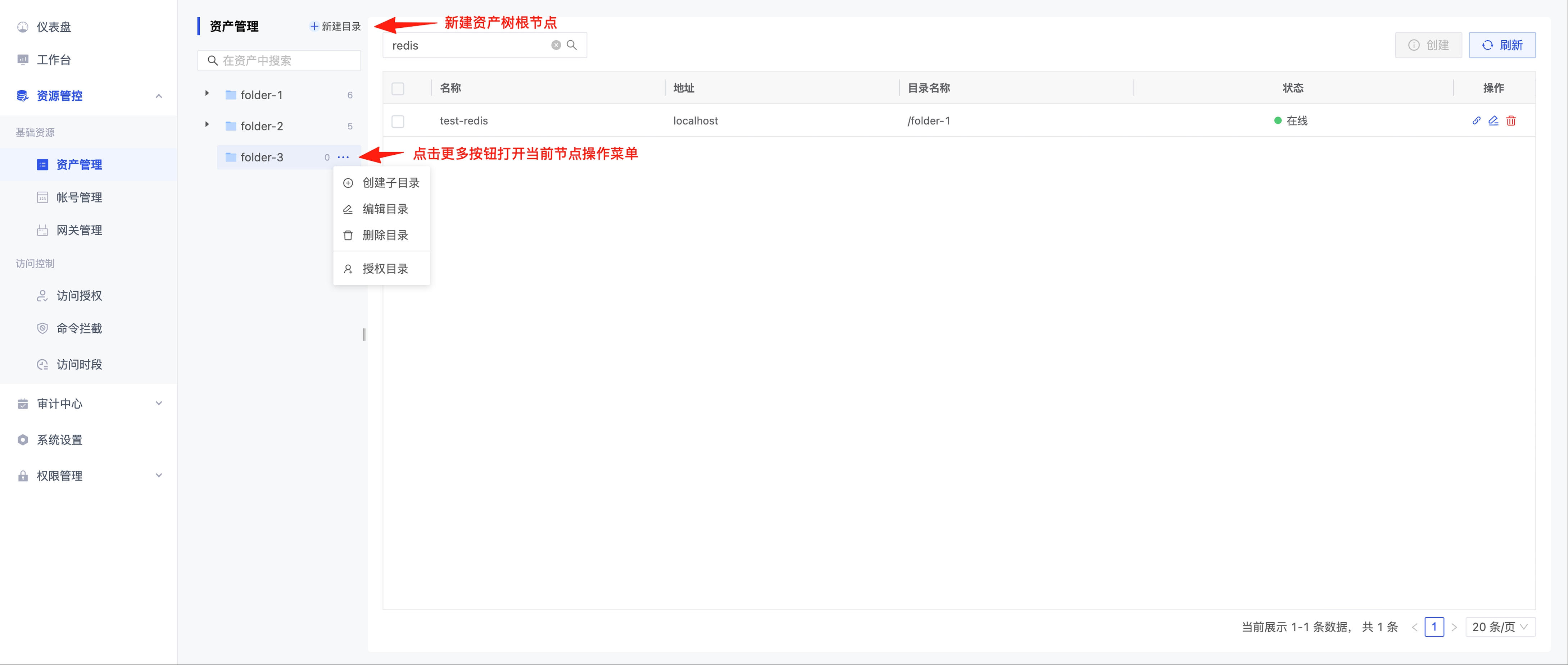
Task: Expand the 审计中心 menu
Action: pyautogui.click(x=159, y=404)
